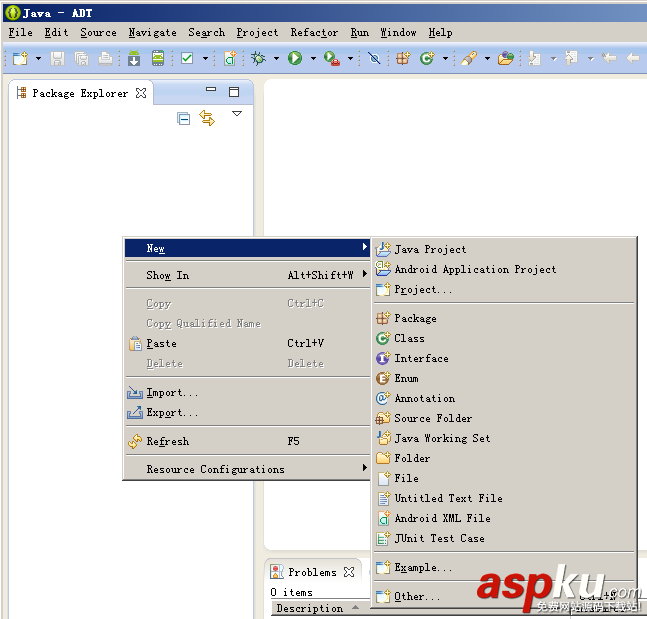This screenshot has height=619, width=647.
Task: Open the Help menu
Action: pos(440,33)
